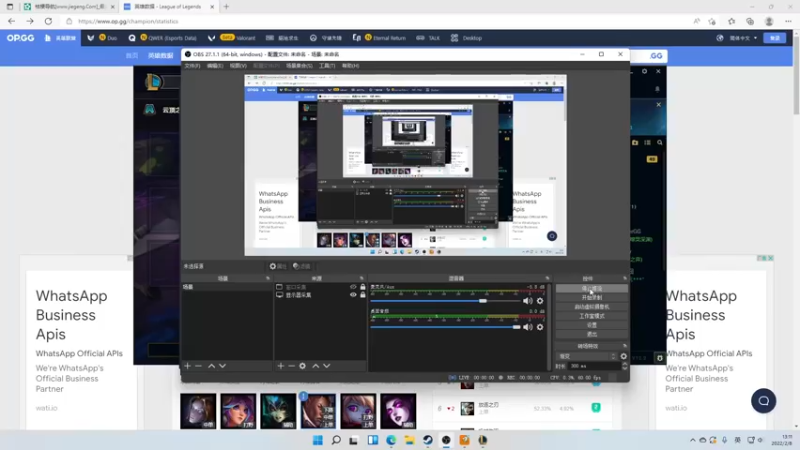Adjust transition duration stepper arrows
Viewport: 800px width, 450px height.
click(x=624, y=366)
